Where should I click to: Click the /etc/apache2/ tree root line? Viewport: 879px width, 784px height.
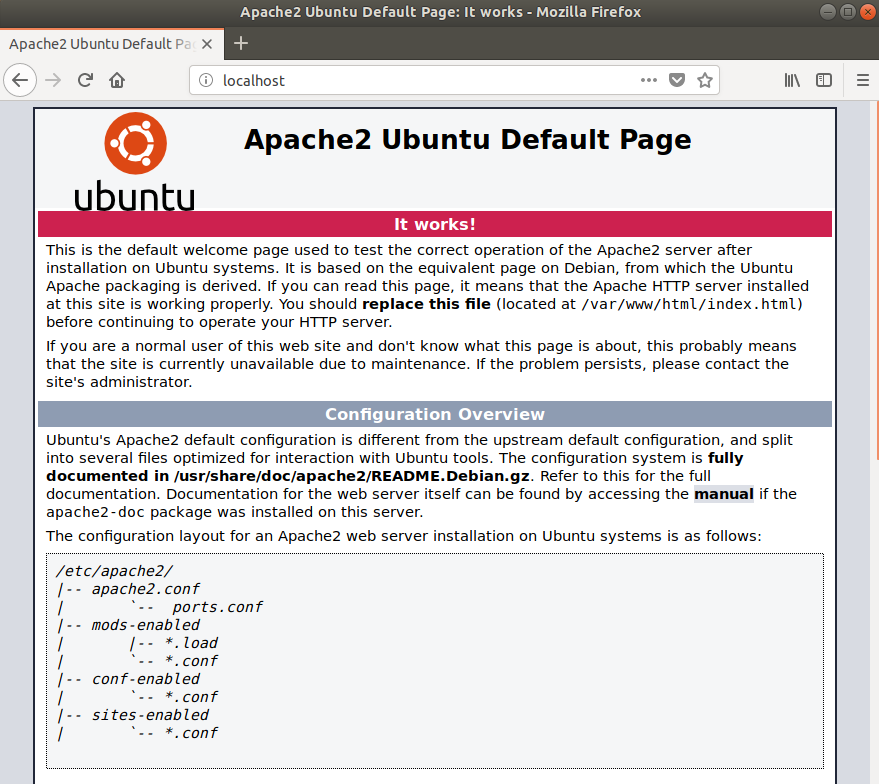click(114, 571)
